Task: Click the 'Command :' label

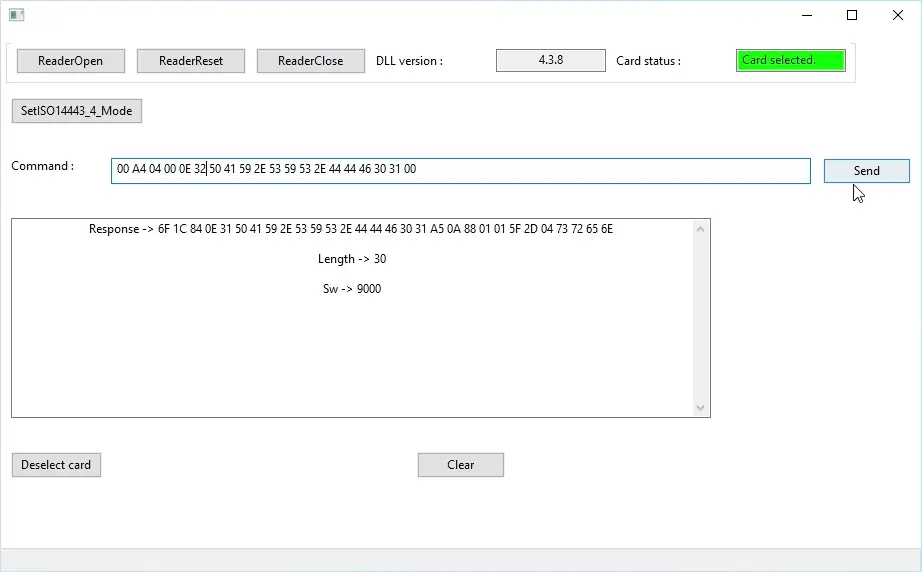Action: click(42, 166)
